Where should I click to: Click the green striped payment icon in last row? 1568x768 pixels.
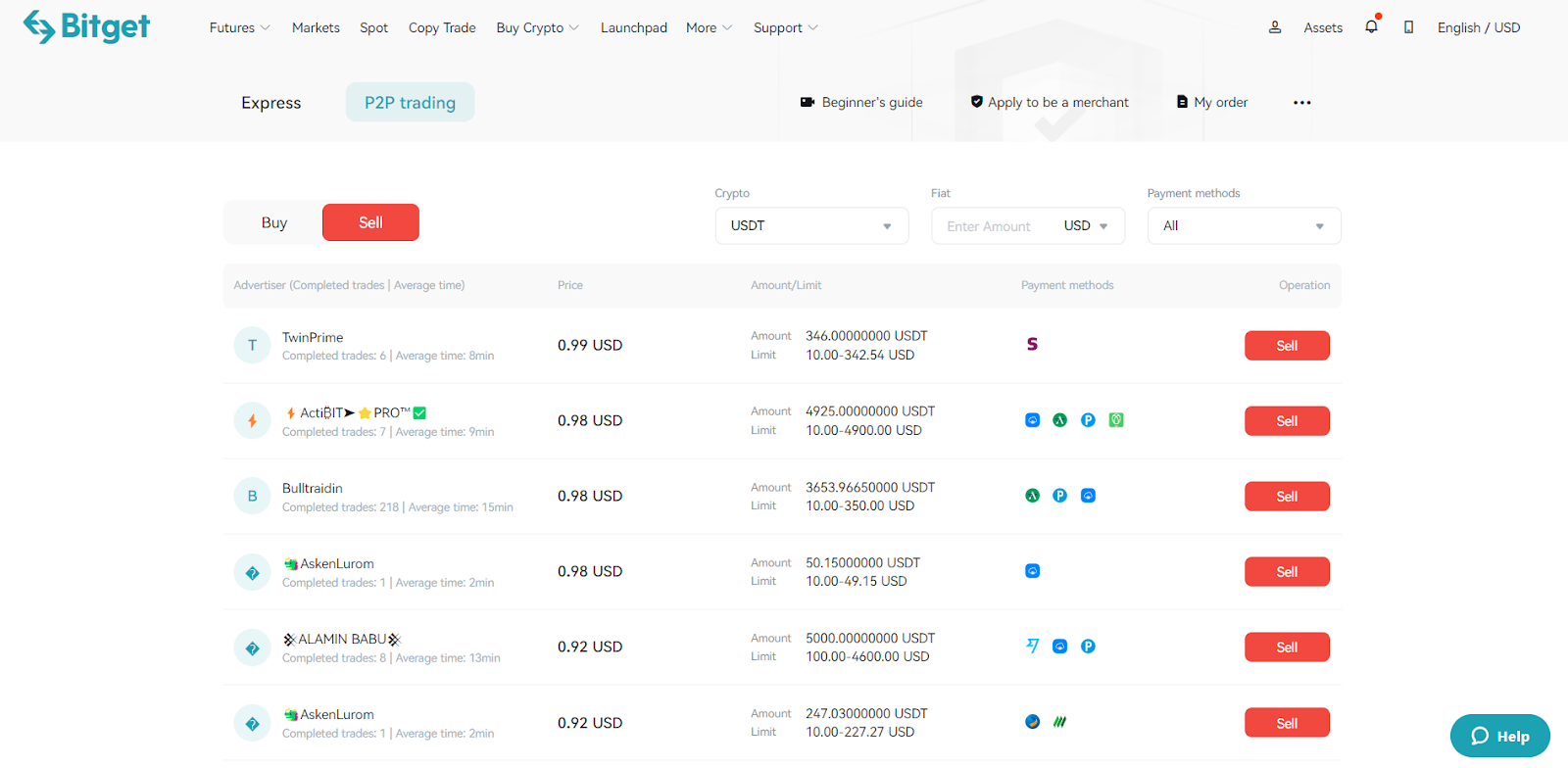[1059, 722]
